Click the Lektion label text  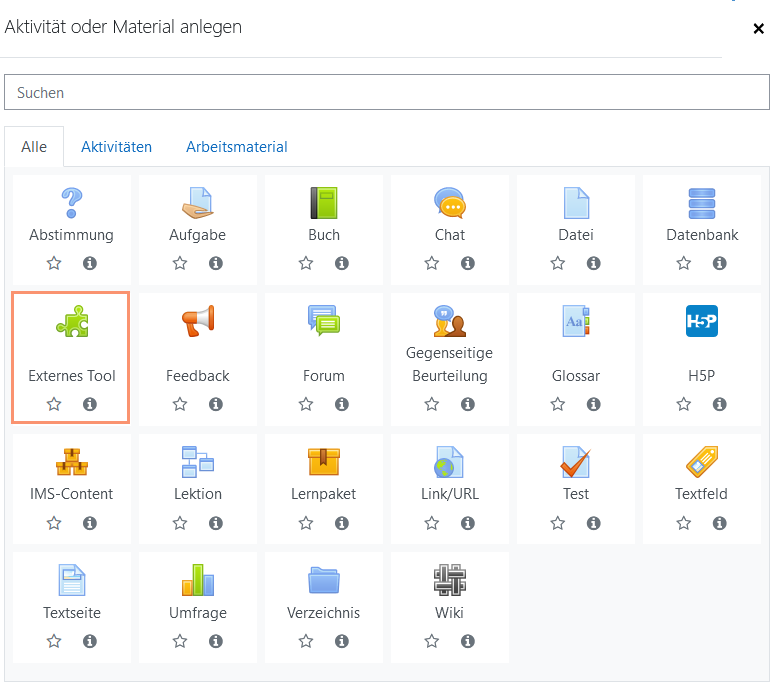coord(198,494)
